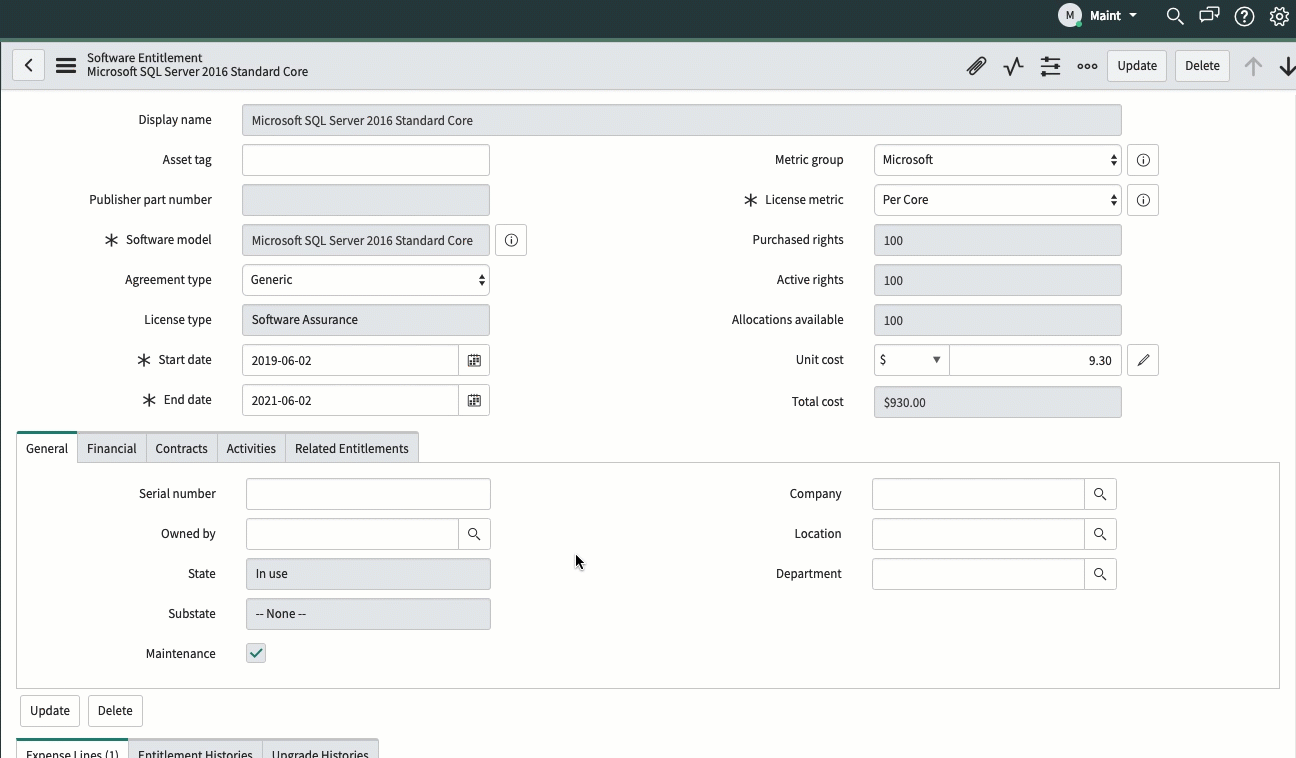Open the License metric dropdown

(998, 200)
